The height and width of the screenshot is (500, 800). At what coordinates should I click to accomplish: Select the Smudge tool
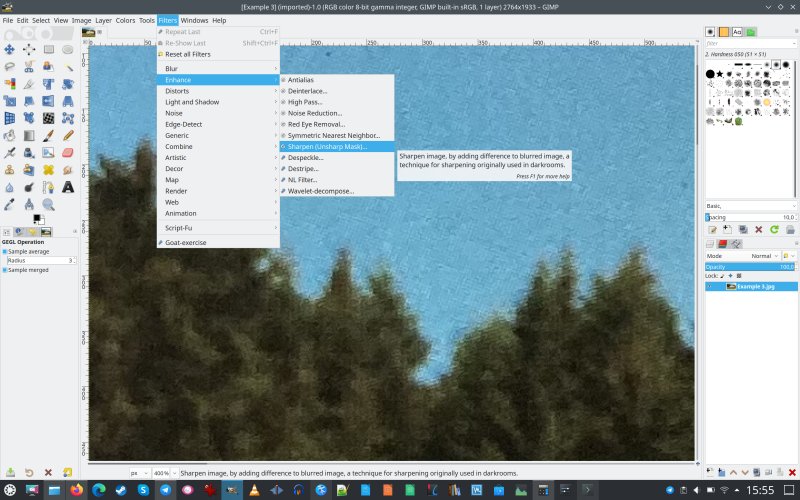point(68,170)
